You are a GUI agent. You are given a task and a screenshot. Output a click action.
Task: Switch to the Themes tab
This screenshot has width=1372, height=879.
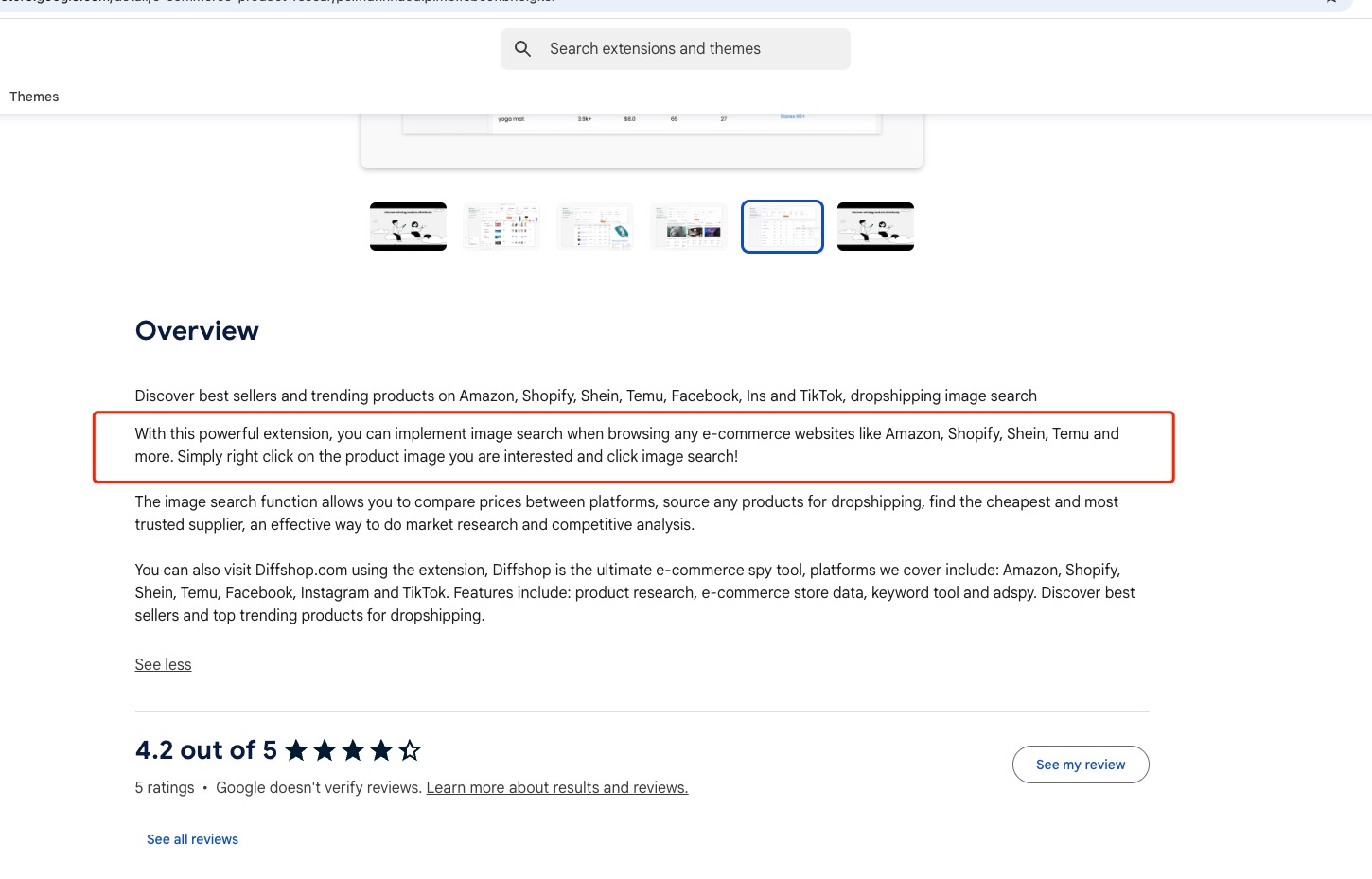[x=34, y=97]
